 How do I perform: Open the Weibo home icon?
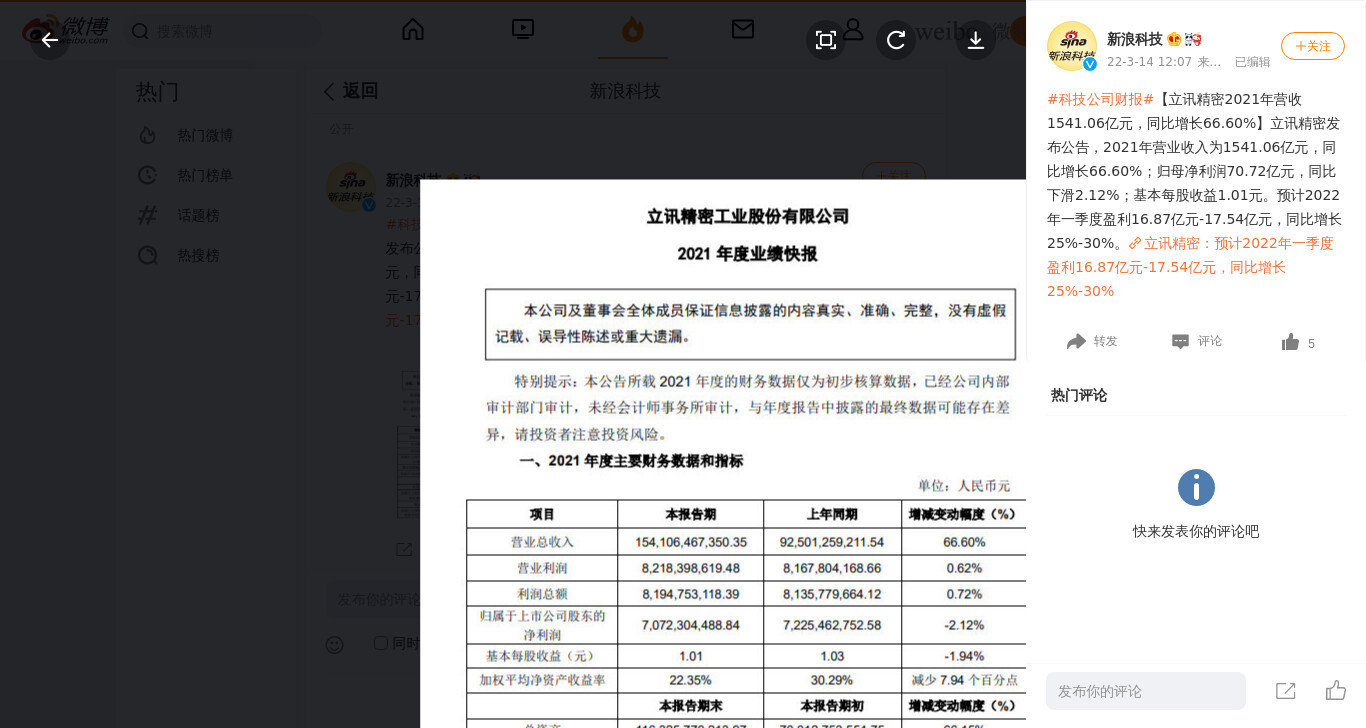point(413,29)
